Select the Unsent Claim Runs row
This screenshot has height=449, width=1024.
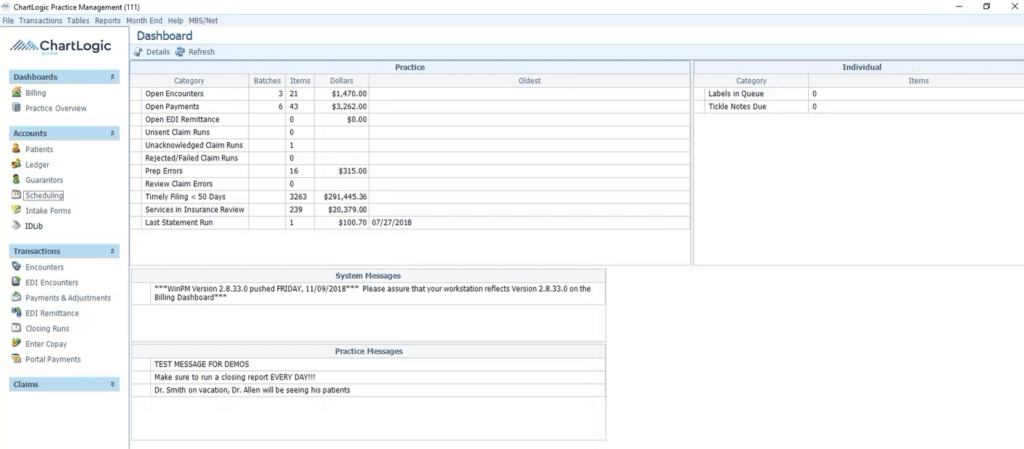pyautogui.click(x=410, y=132)
